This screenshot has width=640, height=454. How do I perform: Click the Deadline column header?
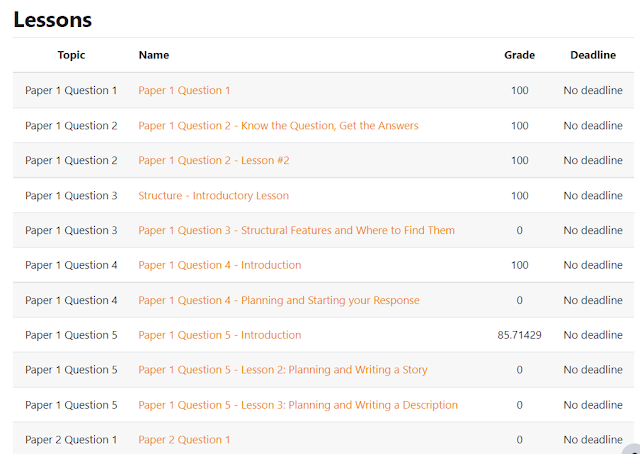click(593, 55)
